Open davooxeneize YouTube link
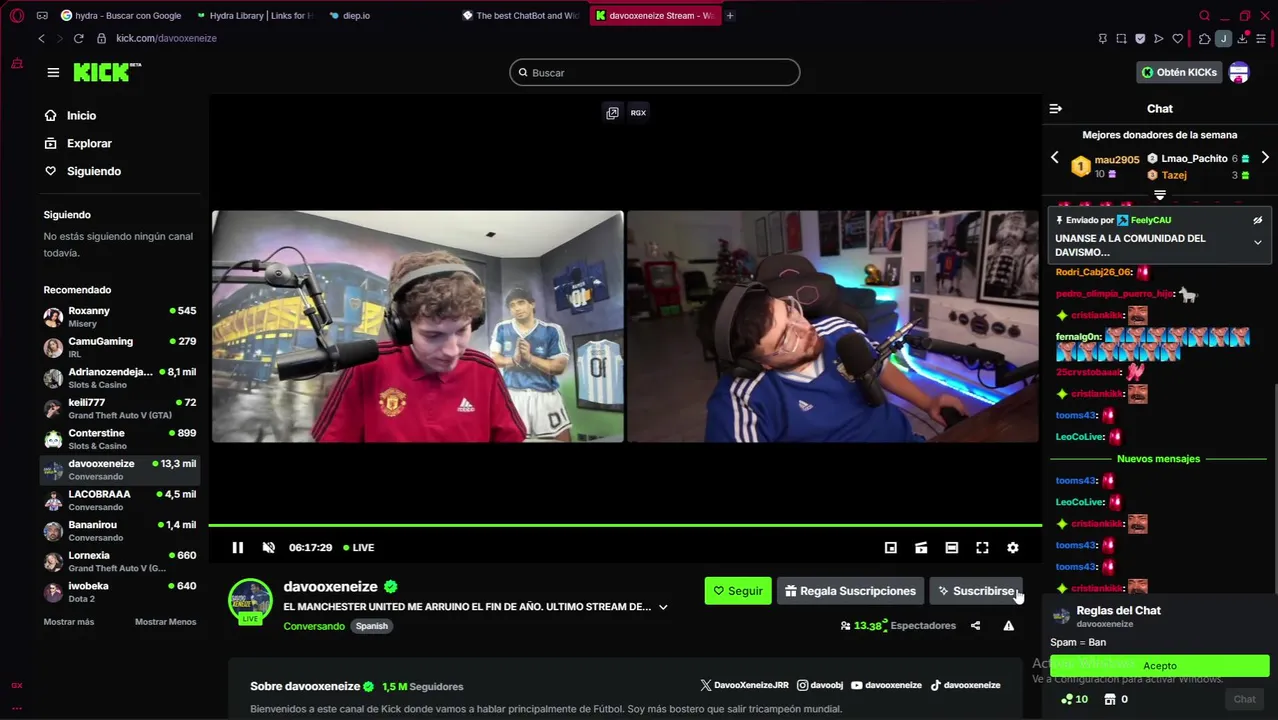This screenshot has height=720, width=1278. (x=886, y=686)
